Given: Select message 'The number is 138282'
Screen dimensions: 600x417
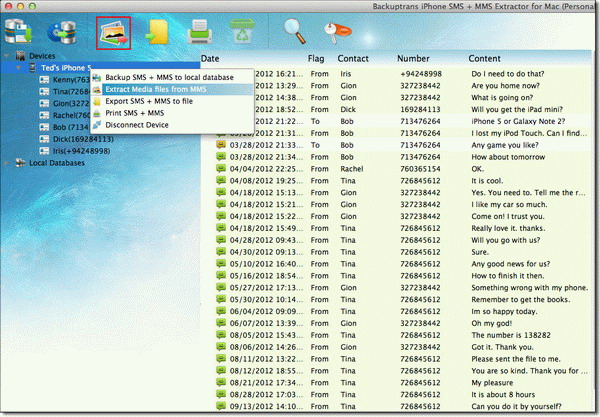Looking at the screenshot, I should (x=511, y=335).
